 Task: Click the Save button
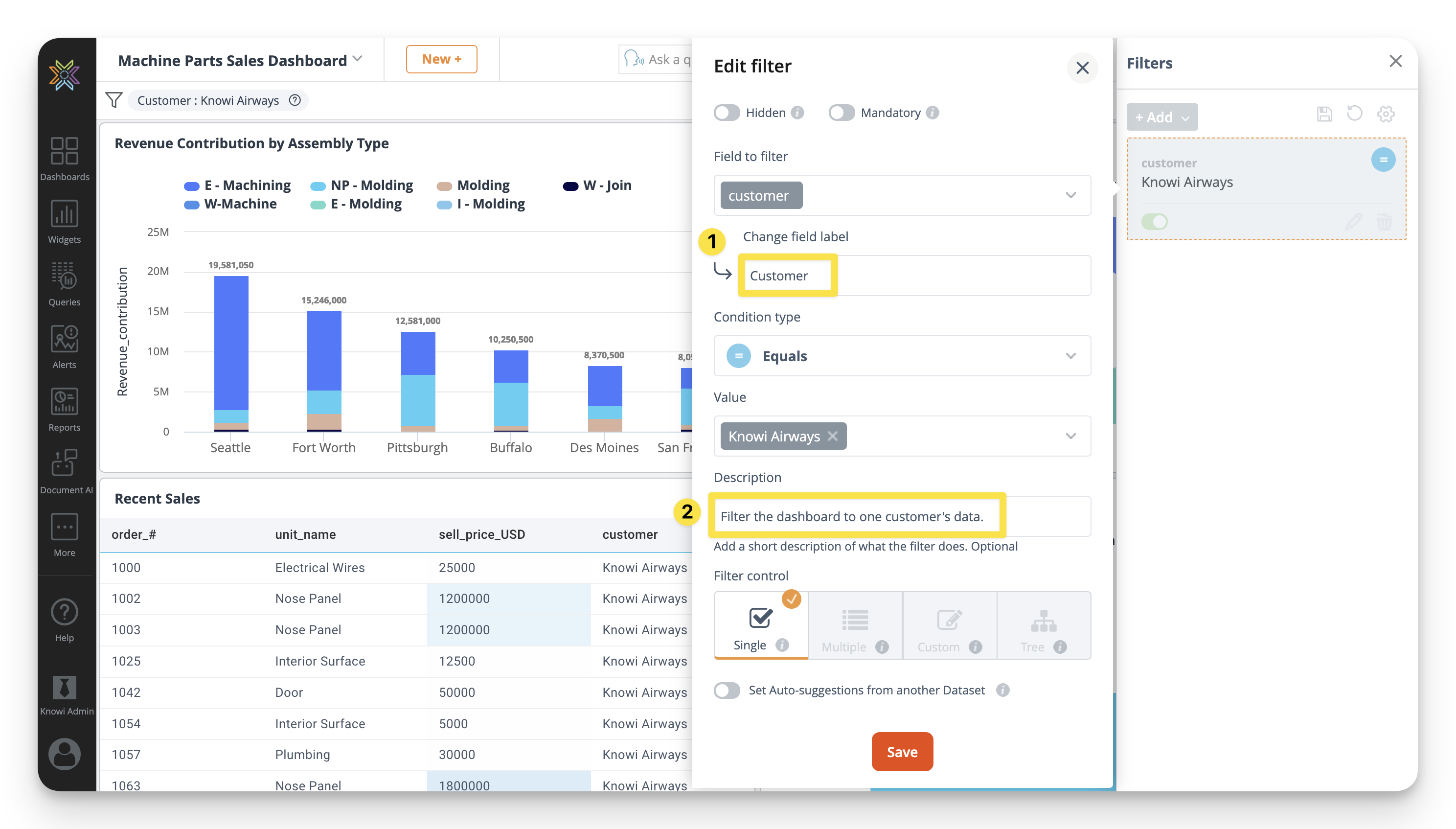click(902, 752)
